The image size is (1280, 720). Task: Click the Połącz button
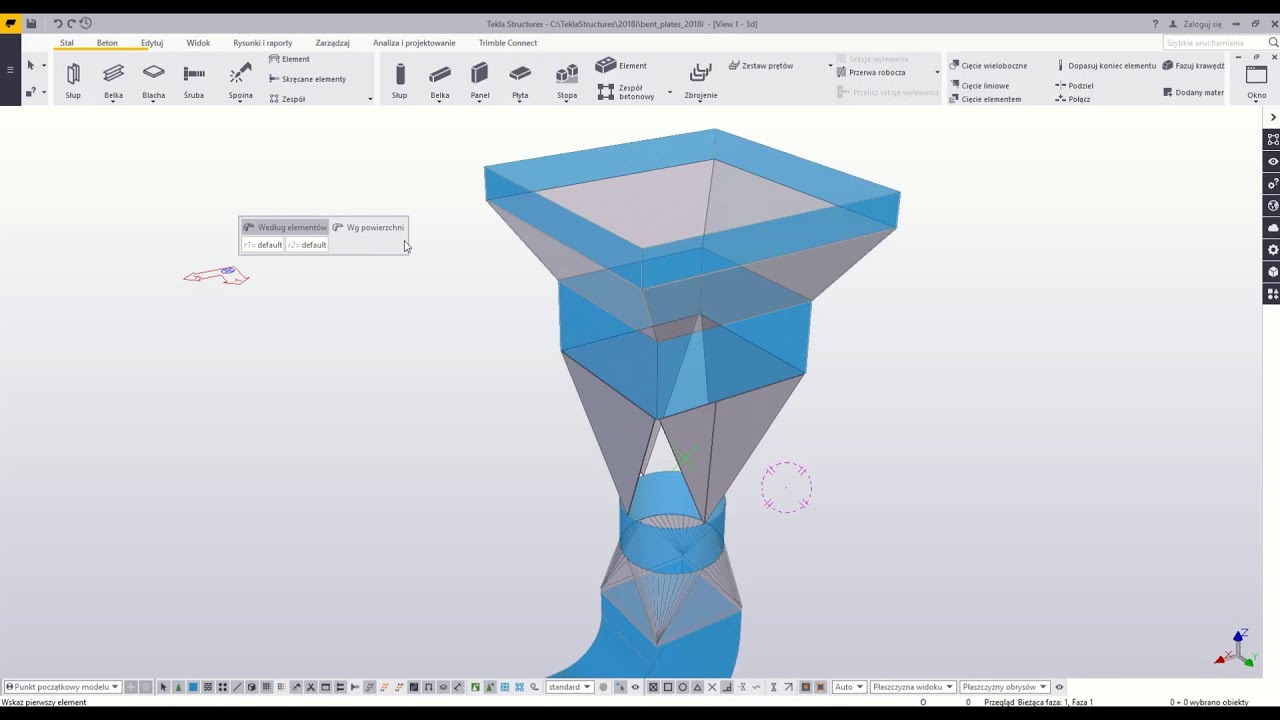1073,99
